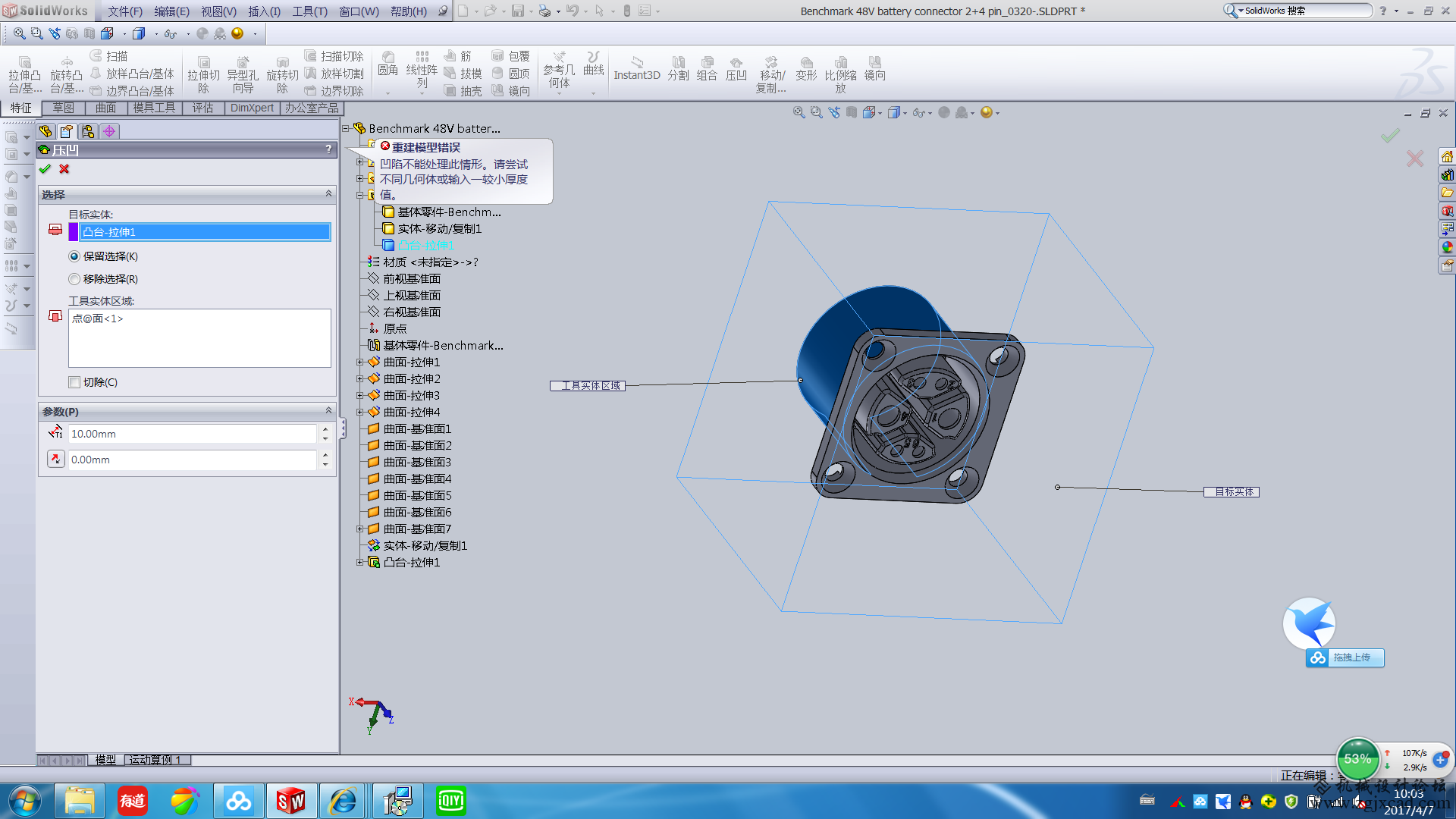
Task: Expand 曲面-基准面7 tree node
Action: [x=360, y=529]
